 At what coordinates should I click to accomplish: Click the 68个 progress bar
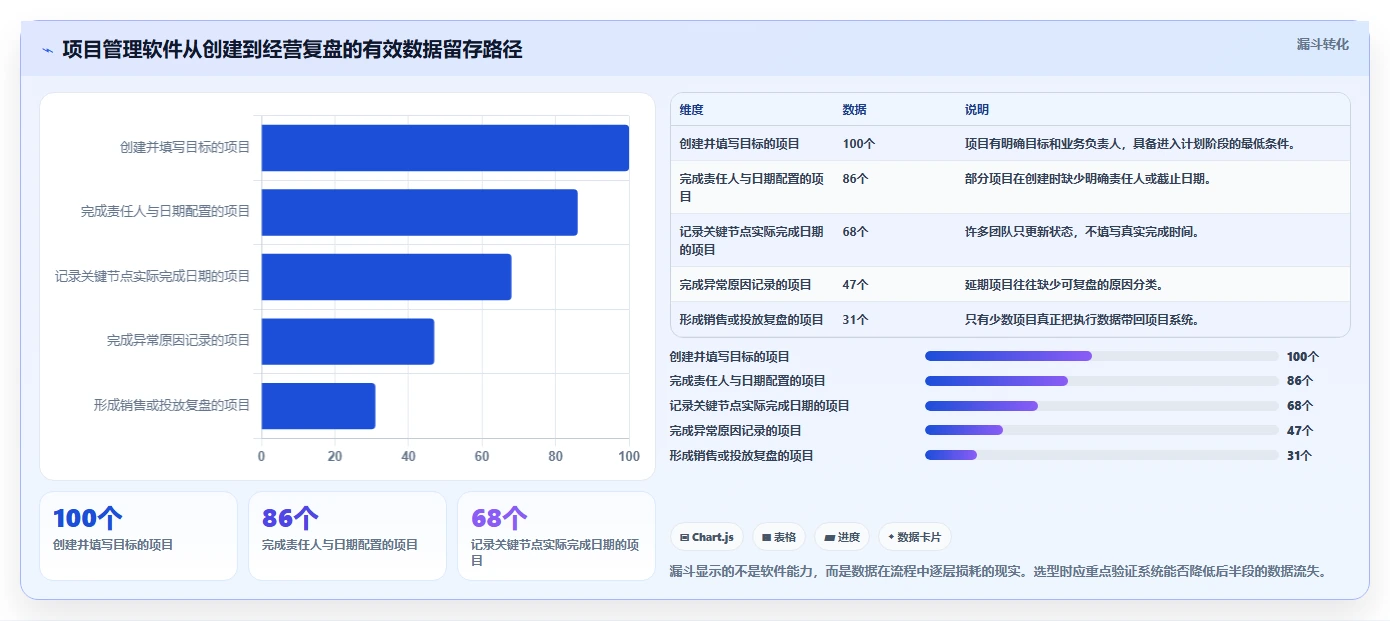click(x=1102, y=406)
